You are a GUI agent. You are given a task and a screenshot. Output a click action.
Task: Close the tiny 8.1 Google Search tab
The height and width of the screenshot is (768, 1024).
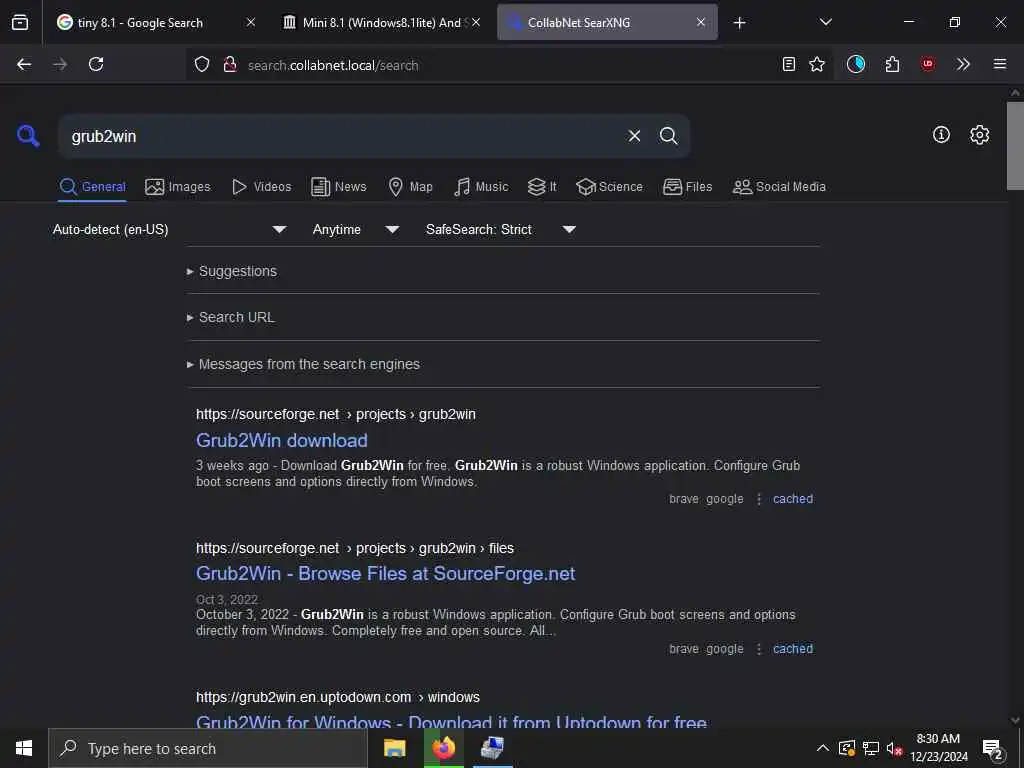coord(250,22)
